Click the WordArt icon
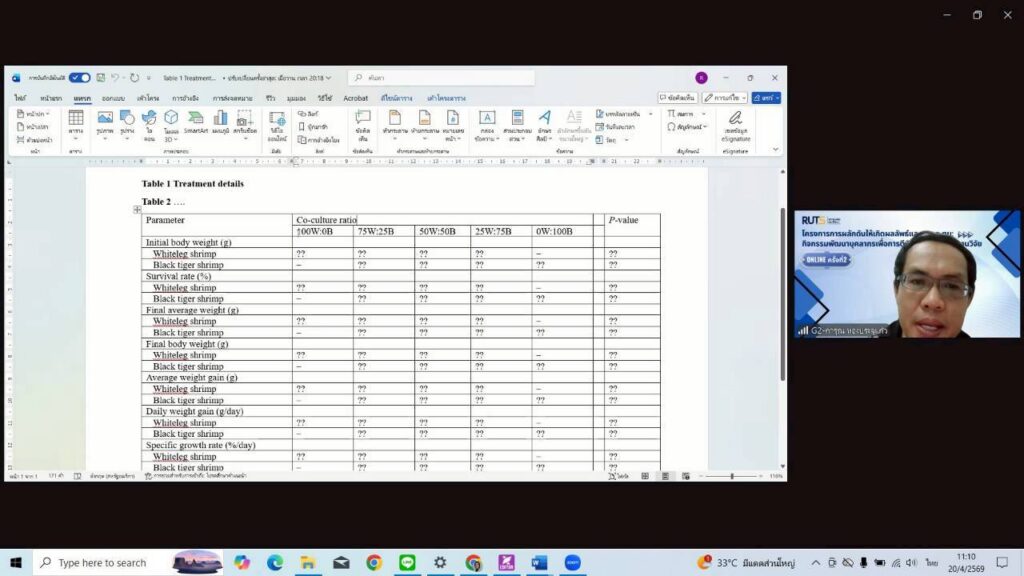 [545, 122]
